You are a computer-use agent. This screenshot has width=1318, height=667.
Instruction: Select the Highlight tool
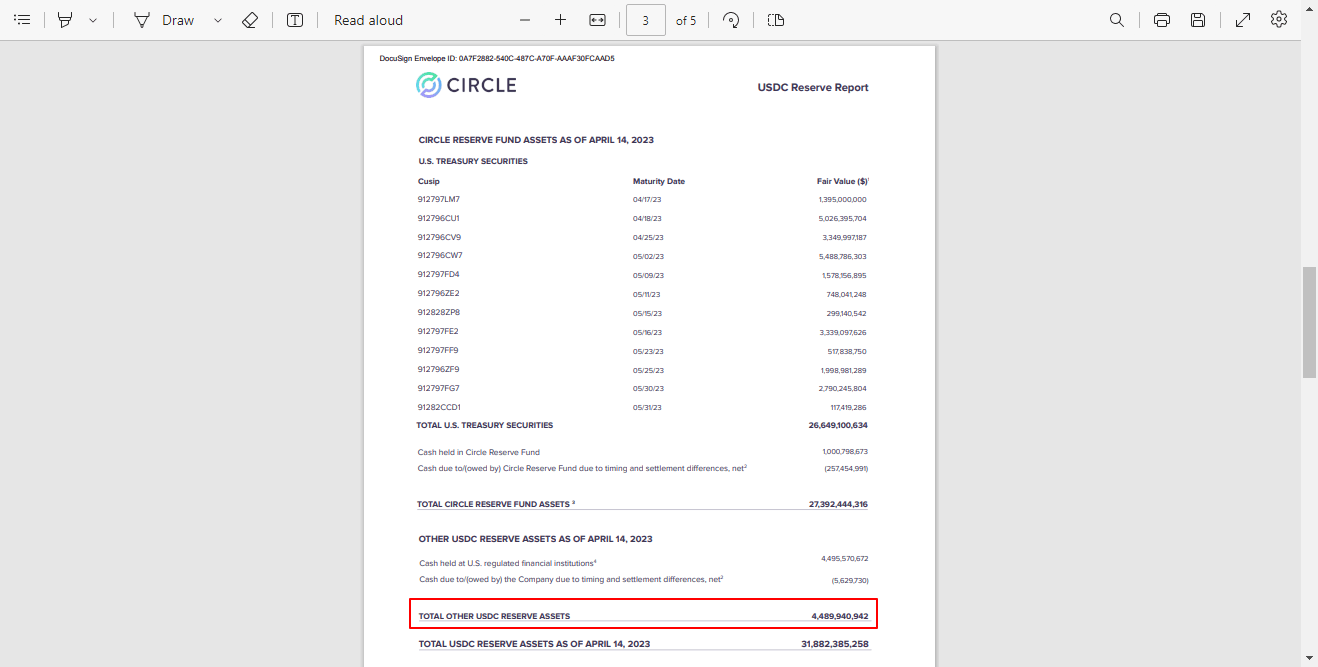pyautogui.click(x=65, y=20)
